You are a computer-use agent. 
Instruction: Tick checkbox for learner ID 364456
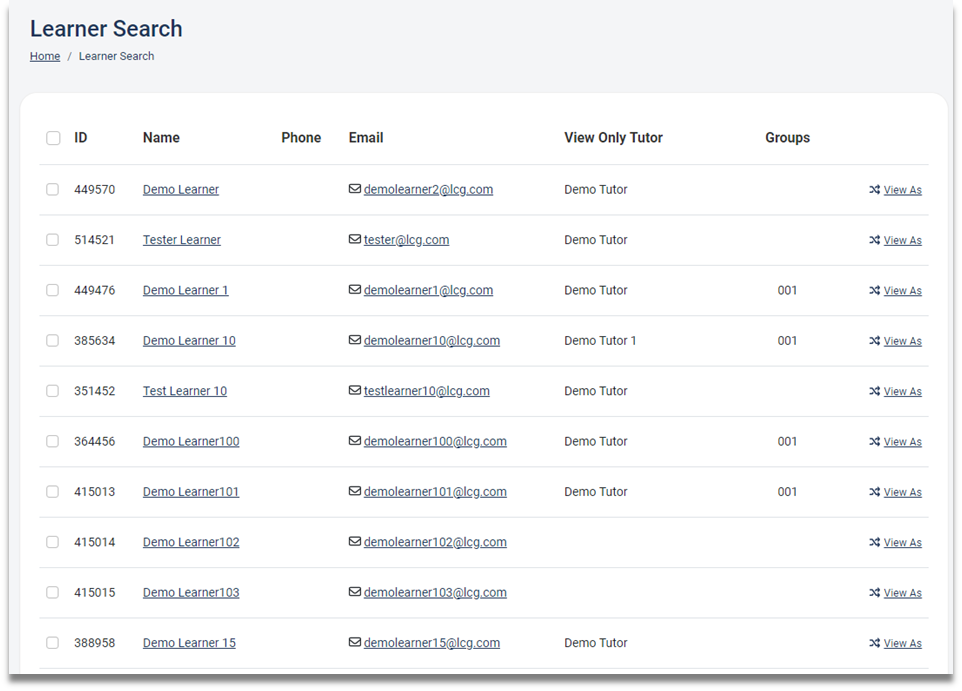click(53, 441)
